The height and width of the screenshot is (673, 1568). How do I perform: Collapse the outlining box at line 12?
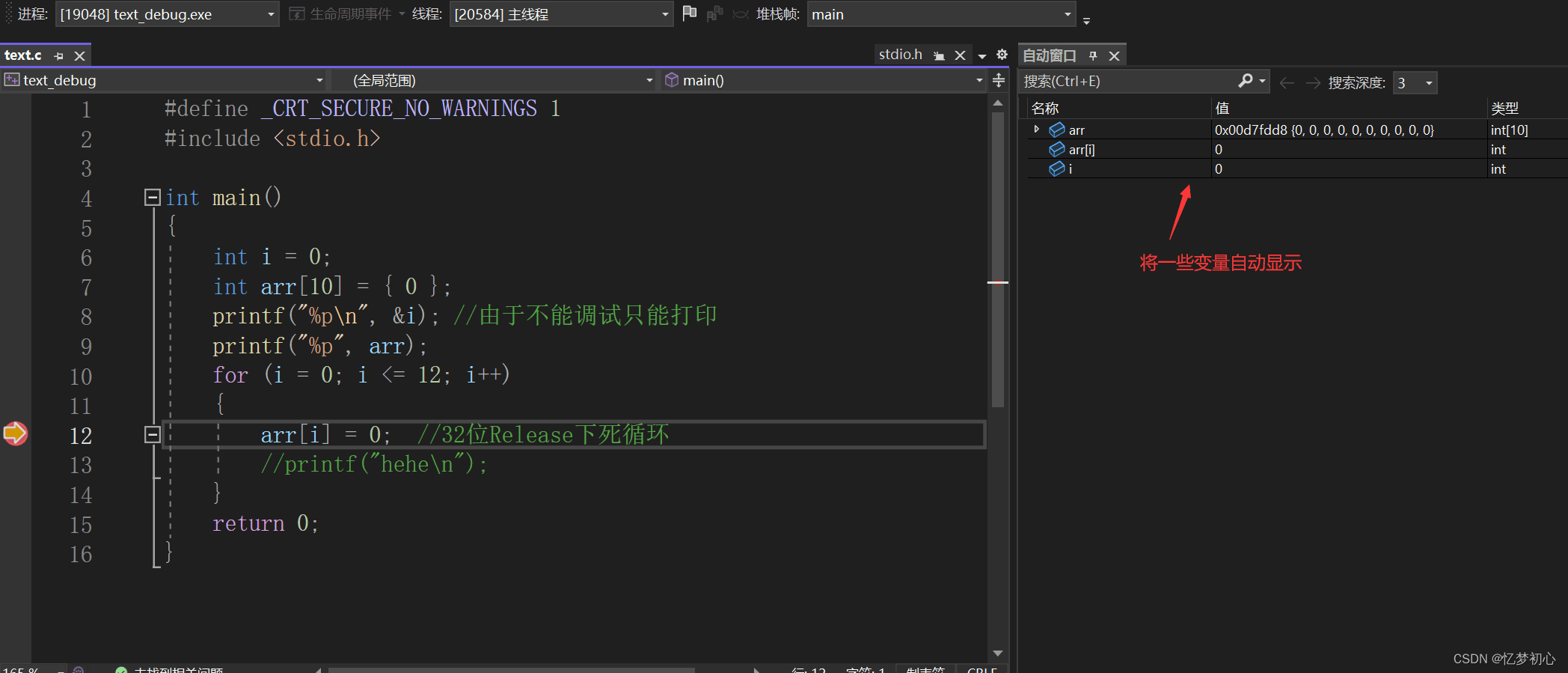pyautogui.click(x=153, y=435)
